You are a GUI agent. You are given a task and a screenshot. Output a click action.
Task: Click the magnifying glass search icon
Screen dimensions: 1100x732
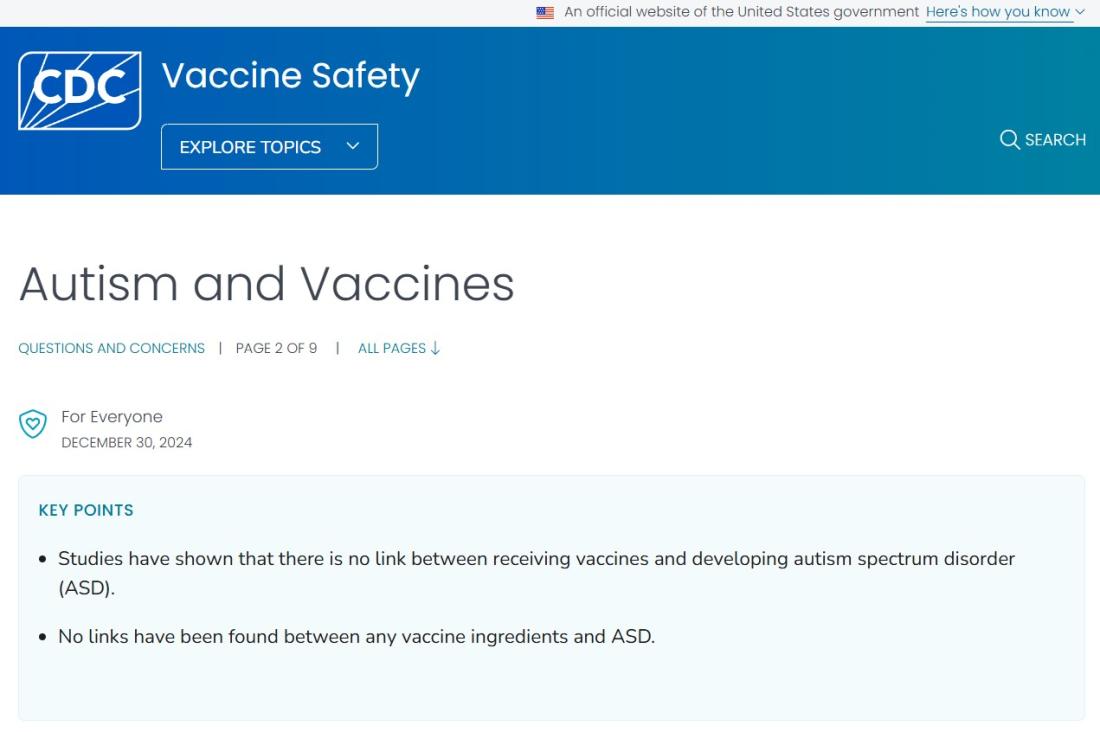(x=1009, y=140)
